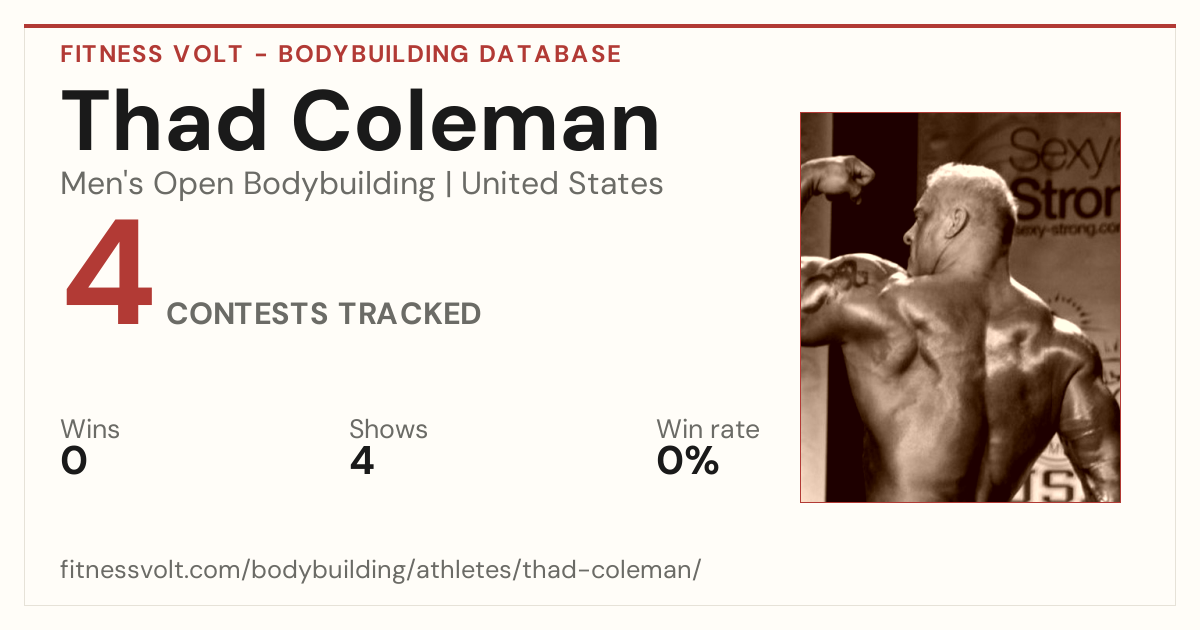Select the 0% win rate value
Screen dimensions: 1200x630
tap(688, 461)
